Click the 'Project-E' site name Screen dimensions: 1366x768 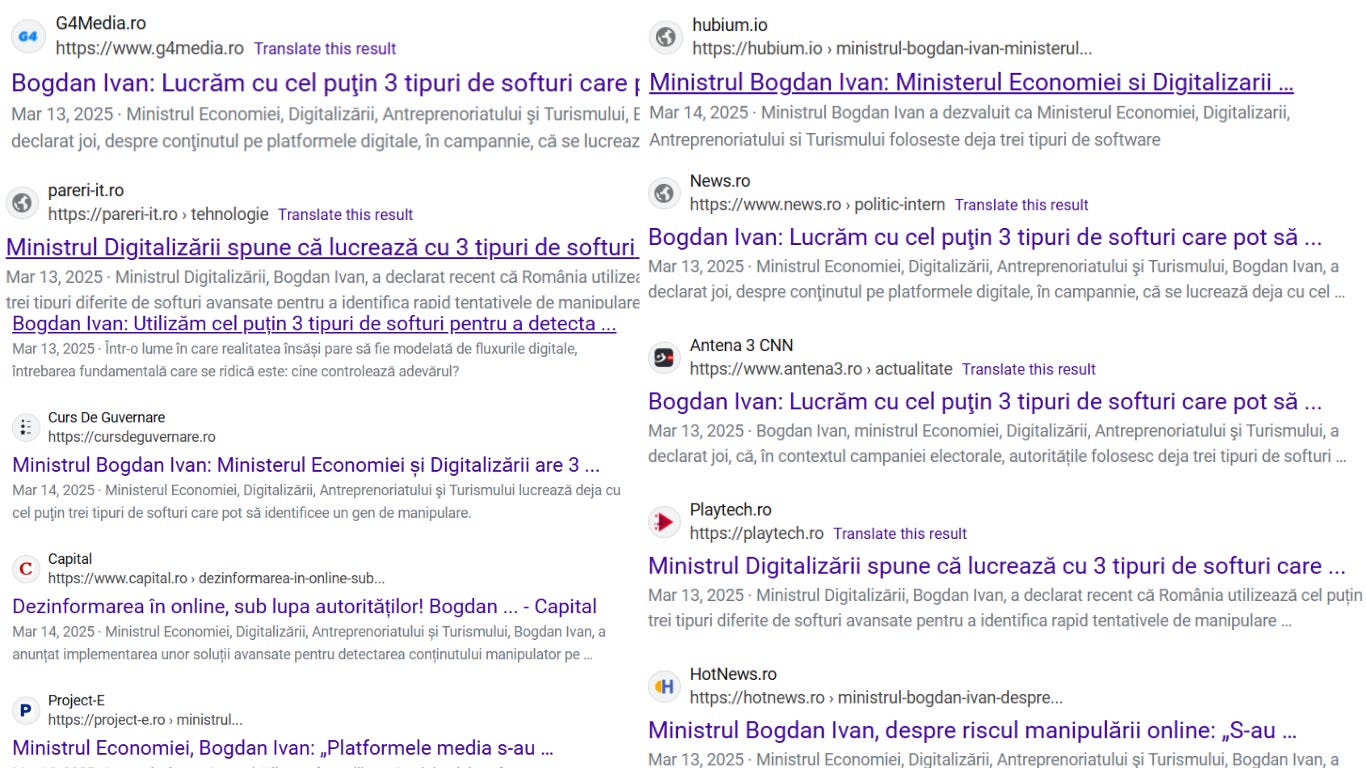[76, 700]
